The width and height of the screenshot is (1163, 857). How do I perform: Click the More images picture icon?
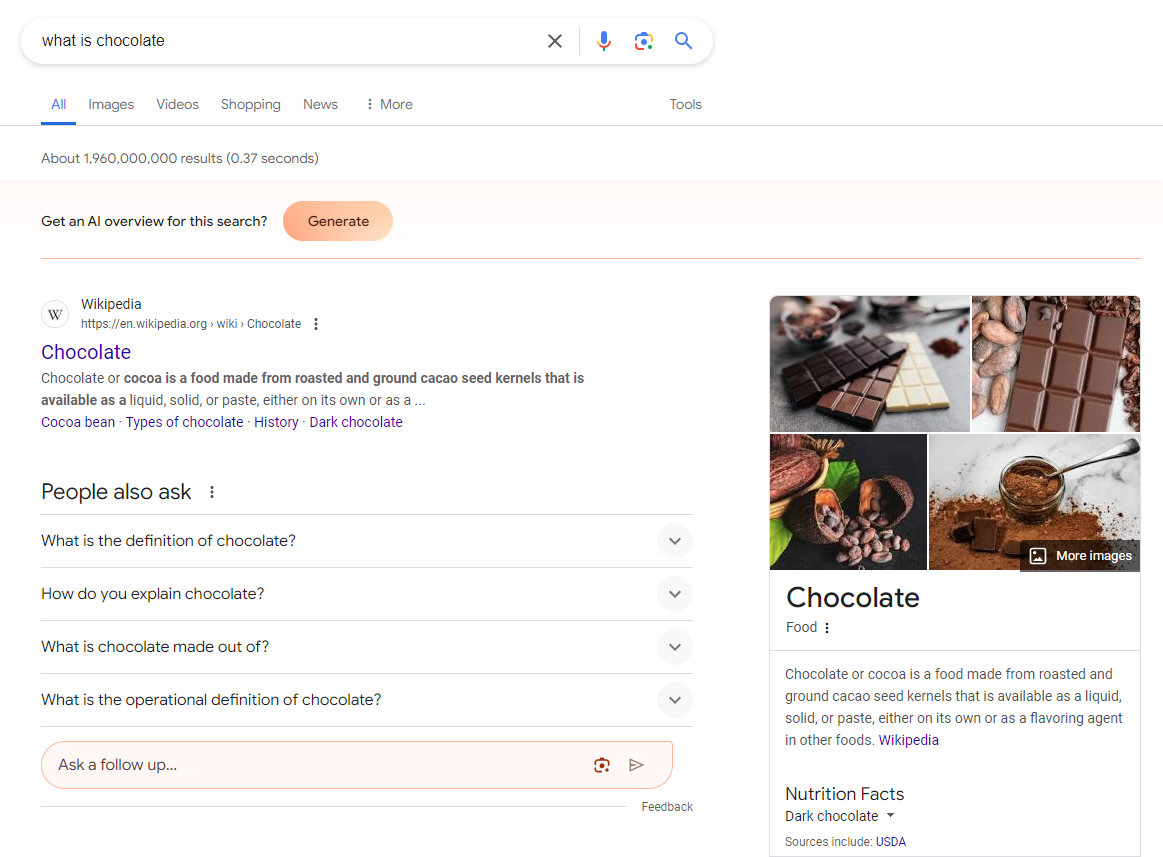tap(1038, 556)
